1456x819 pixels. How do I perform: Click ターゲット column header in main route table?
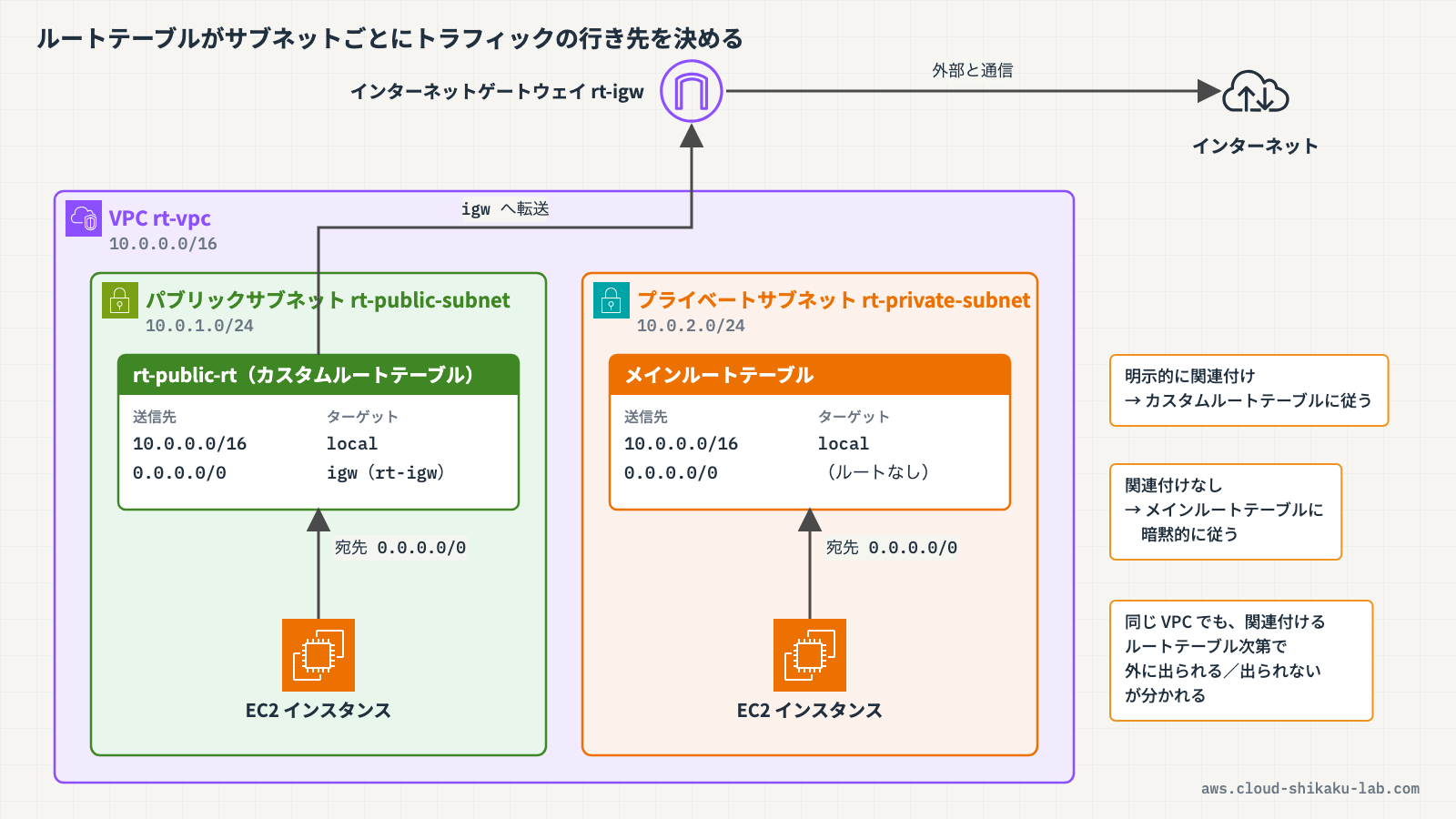(854, 417)
